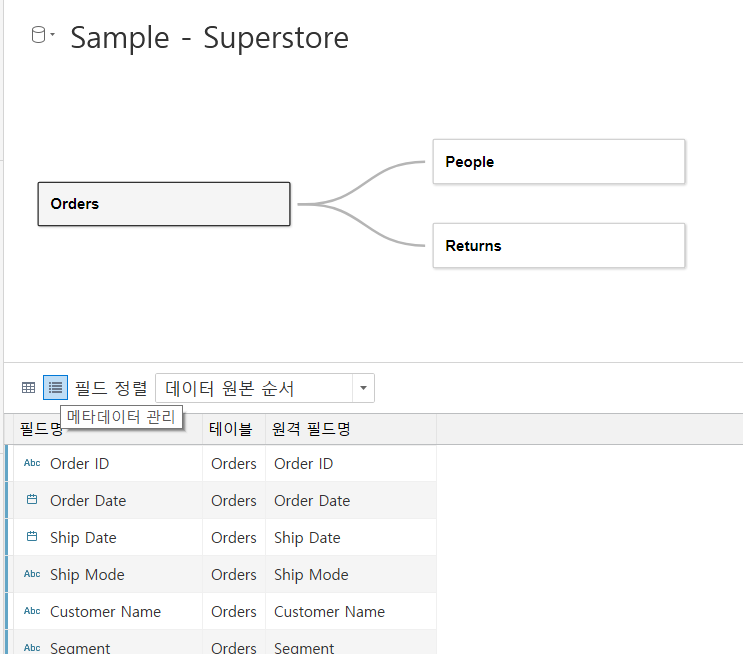This screenshot has width=743, height=654.
Task: Select the Order Date field name
Action: (x=88, y=500)
